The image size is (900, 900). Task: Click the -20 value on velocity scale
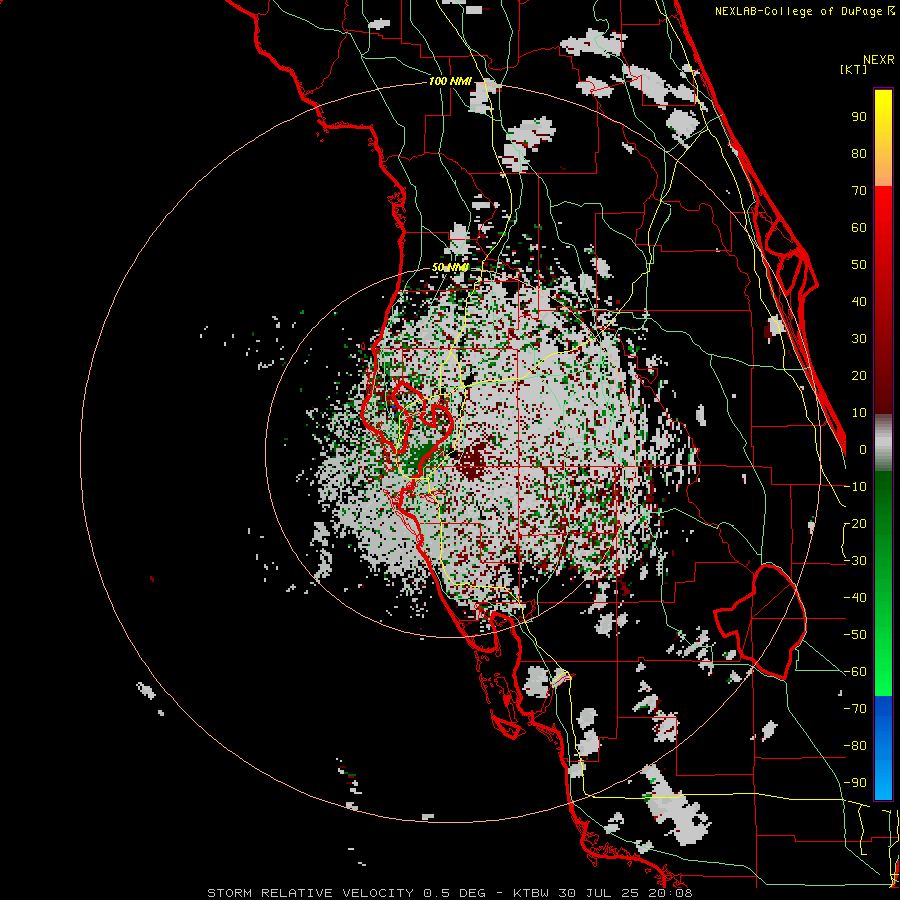pyautogui.click(x=856, y=523)
